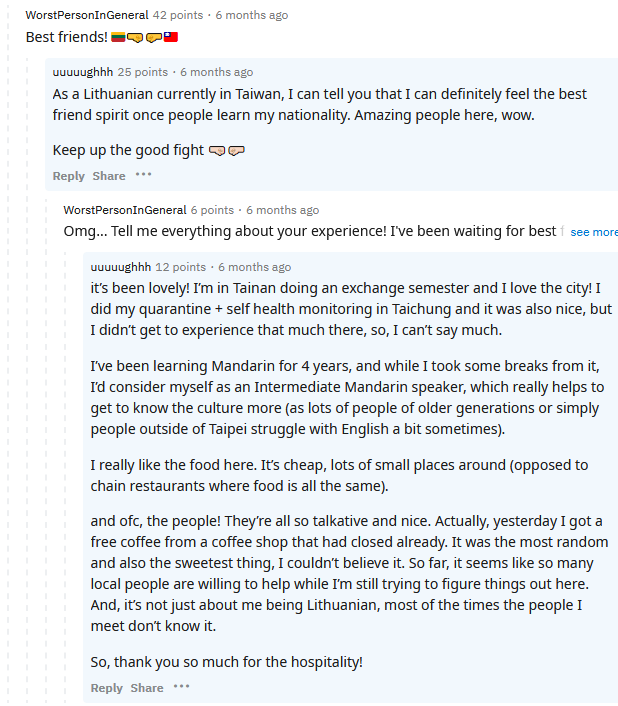Click the yellow left fist emoji in 'Best friends!'
Viewport: 618px width, 706px height.
135,37
